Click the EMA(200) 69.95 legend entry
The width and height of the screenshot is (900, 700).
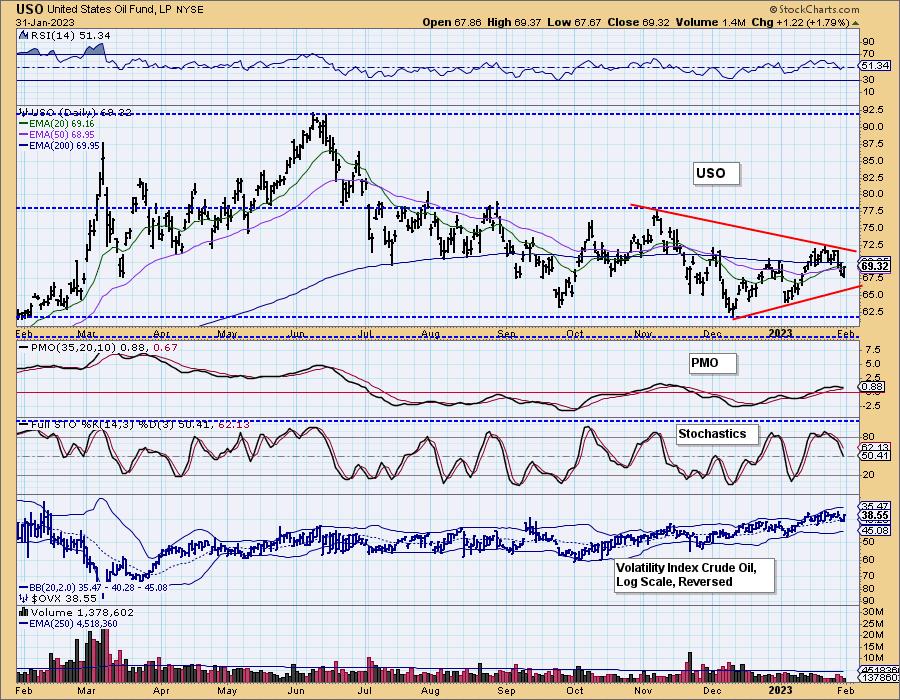click(59, 146)
